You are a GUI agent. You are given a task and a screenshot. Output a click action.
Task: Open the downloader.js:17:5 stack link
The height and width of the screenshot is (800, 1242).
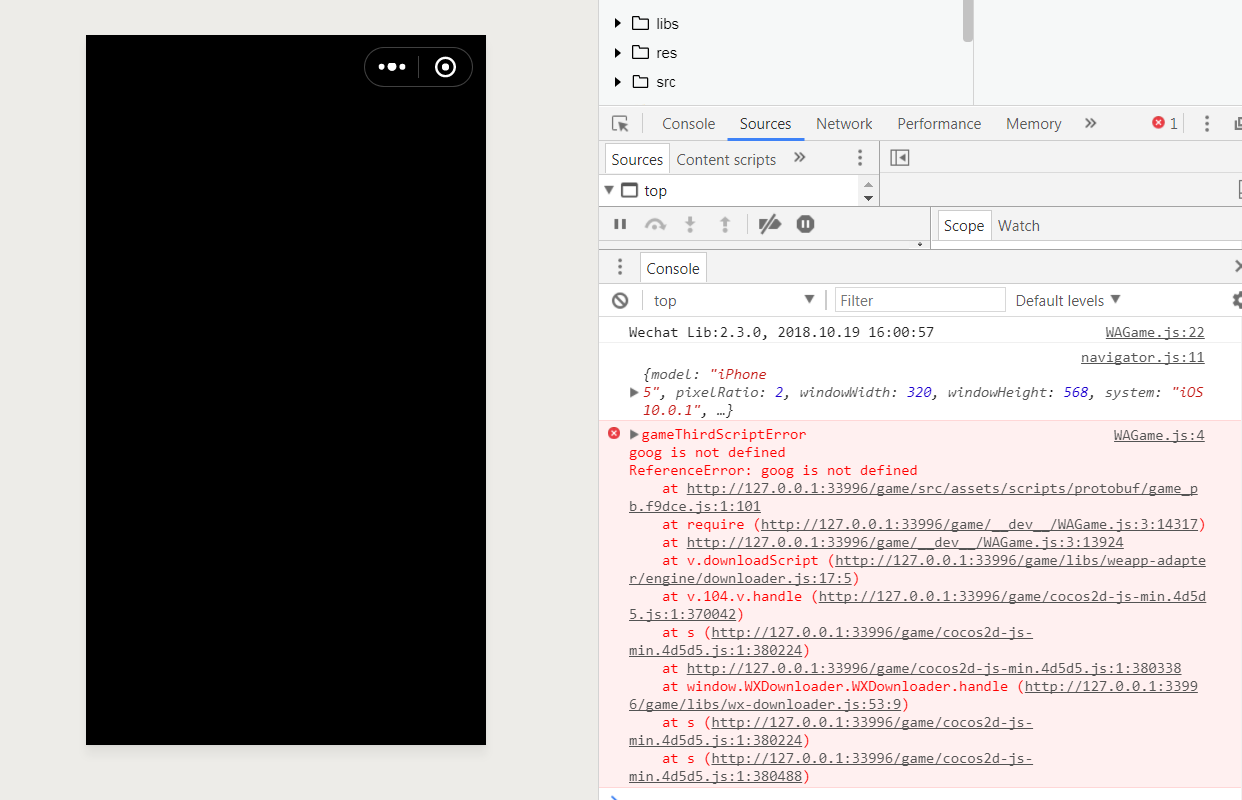click(x=917, y=569)
